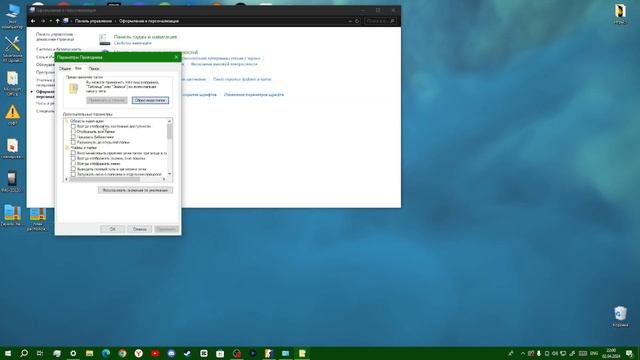The width and height of the screenshot is (640, 360).
Task: Open Settings gear on the taskbar
Action: 73,353
